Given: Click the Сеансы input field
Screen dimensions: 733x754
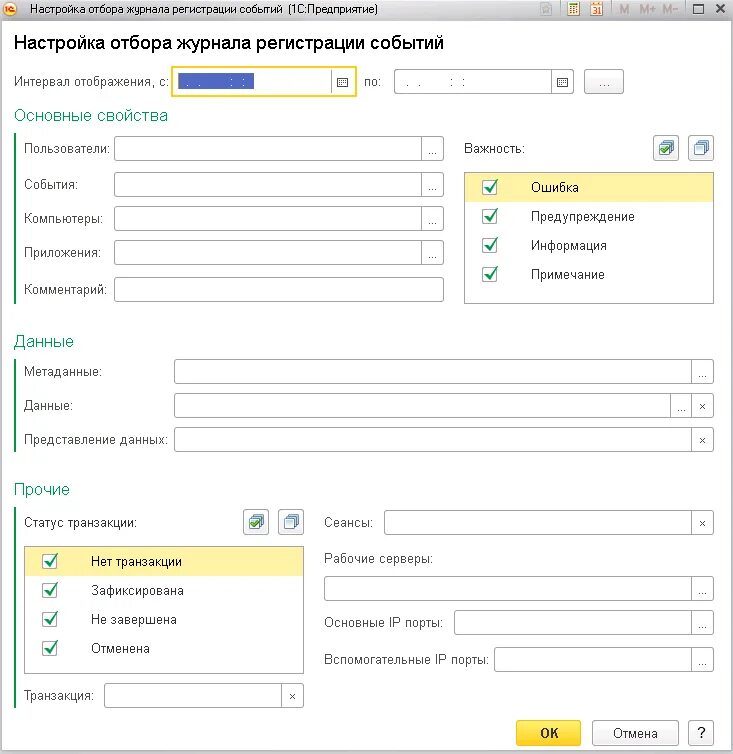Looking at the screenshot, I should point(538,523).
